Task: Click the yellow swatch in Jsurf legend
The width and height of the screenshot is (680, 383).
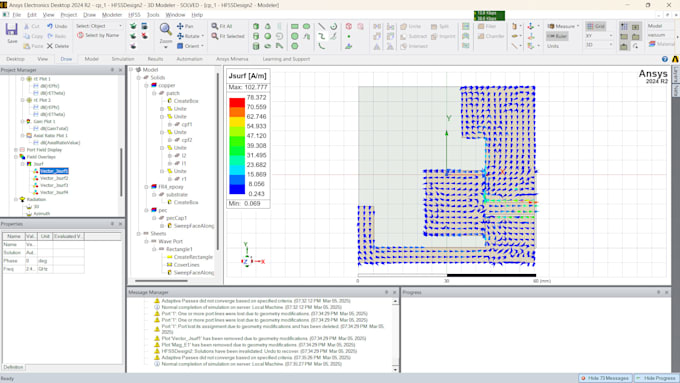Action: tap(237, 122)
